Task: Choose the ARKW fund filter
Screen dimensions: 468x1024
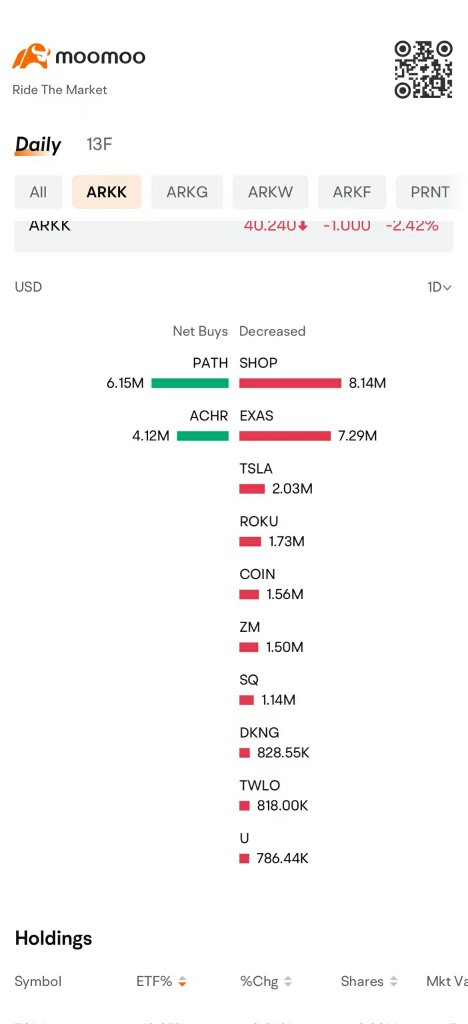Action: (x=270, y=192)
